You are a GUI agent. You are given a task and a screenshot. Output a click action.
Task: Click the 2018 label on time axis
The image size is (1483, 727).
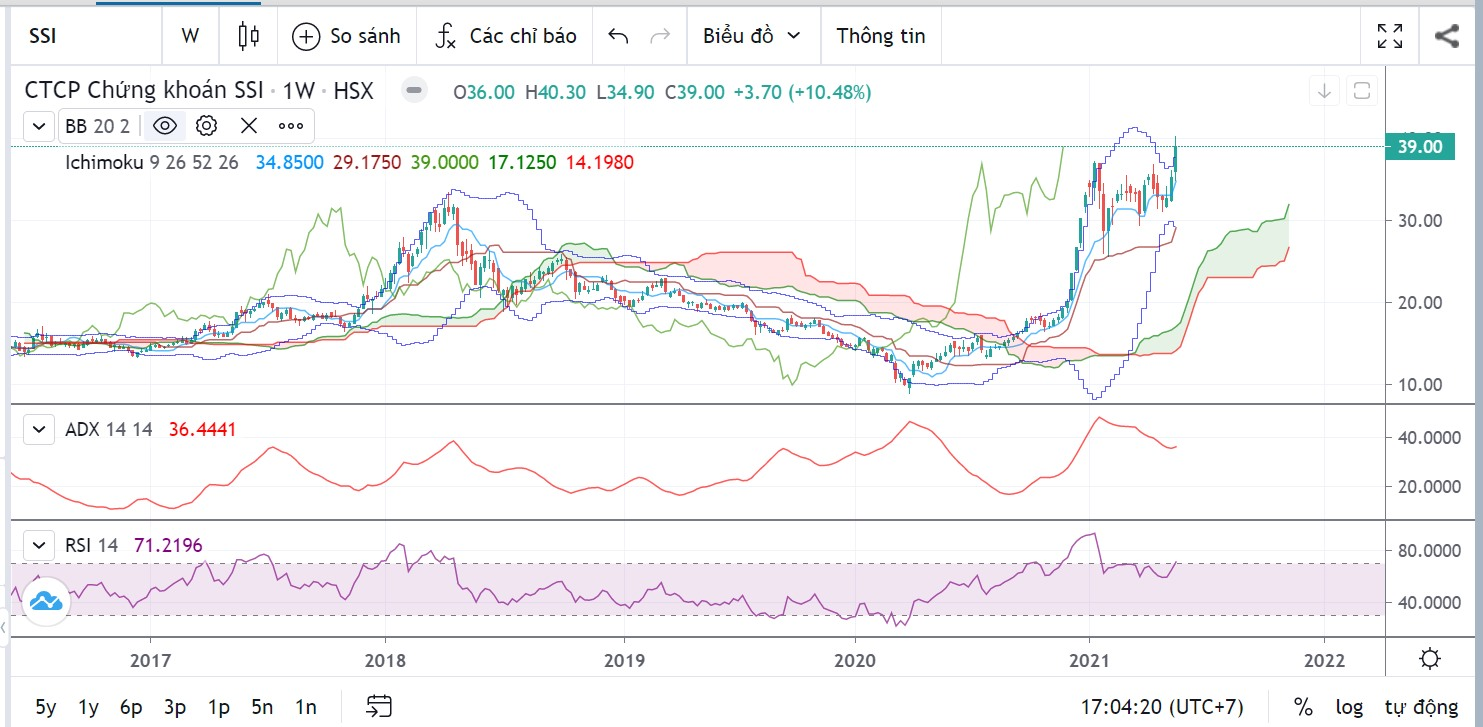(385, 659)
